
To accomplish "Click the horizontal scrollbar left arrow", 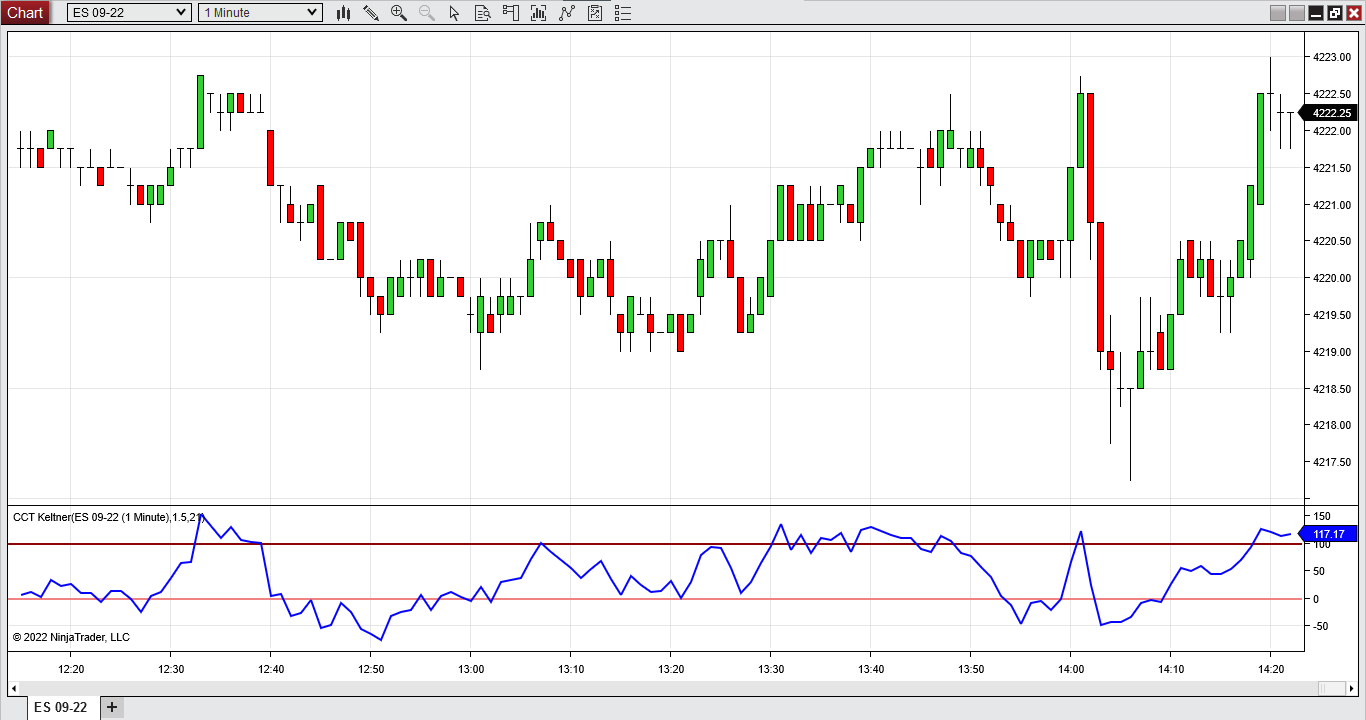I will click(x=14, y=688).
